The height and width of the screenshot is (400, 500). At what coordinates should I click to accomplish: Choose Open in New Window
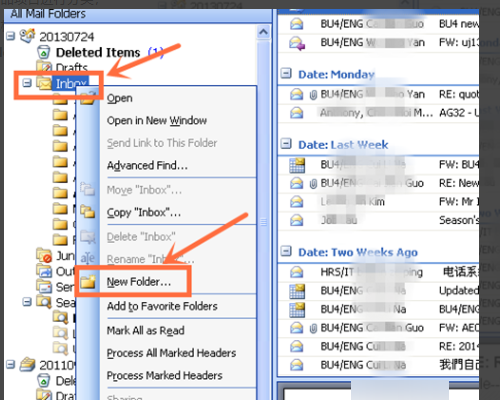click(157, 120)
